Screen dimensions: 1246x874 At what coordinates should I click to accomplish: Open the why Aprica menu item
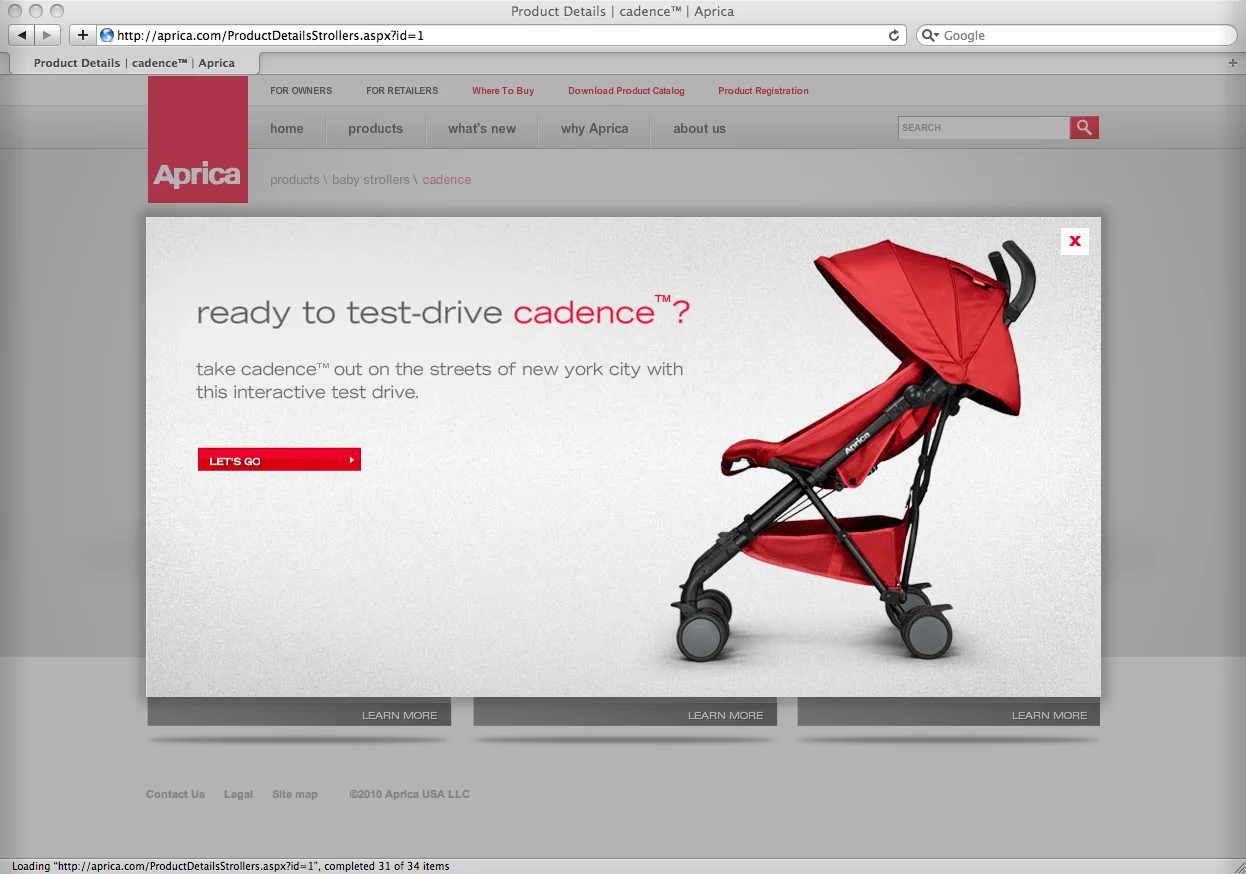coord(595,128)
